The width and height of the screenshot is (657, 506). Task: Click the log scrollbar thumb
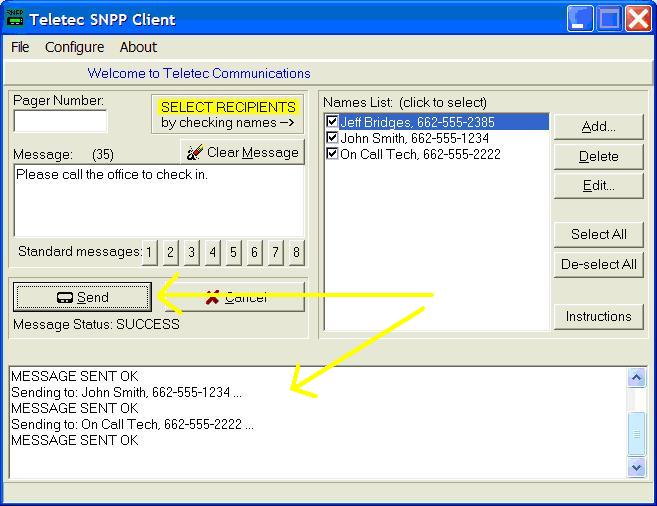tap(636, 434)
